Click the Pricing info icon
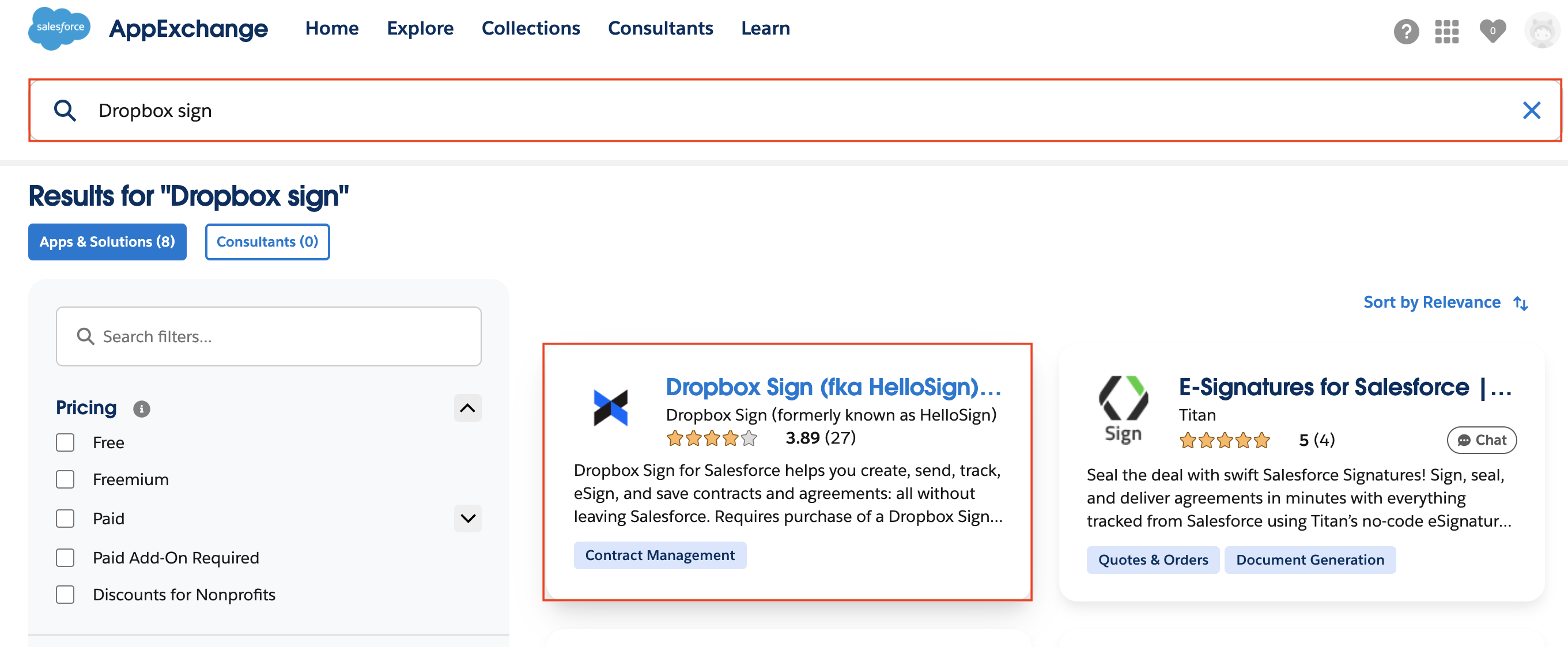The image size is (1568, 647). click(141, 409)
